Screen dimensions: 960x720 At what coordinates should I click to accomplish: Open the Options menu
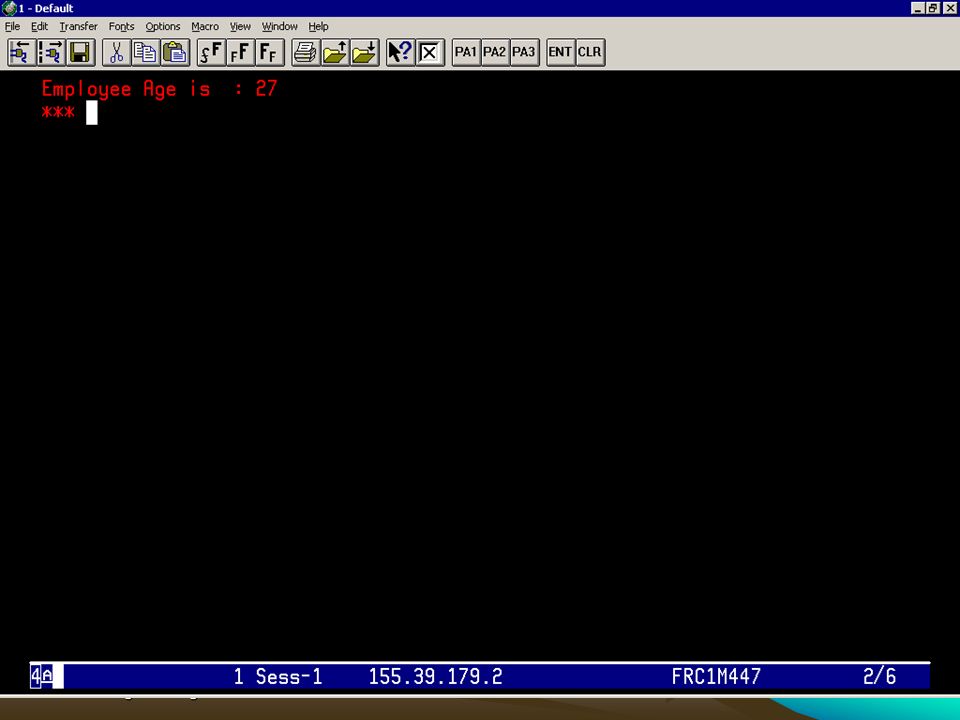(x=163, y=26)
